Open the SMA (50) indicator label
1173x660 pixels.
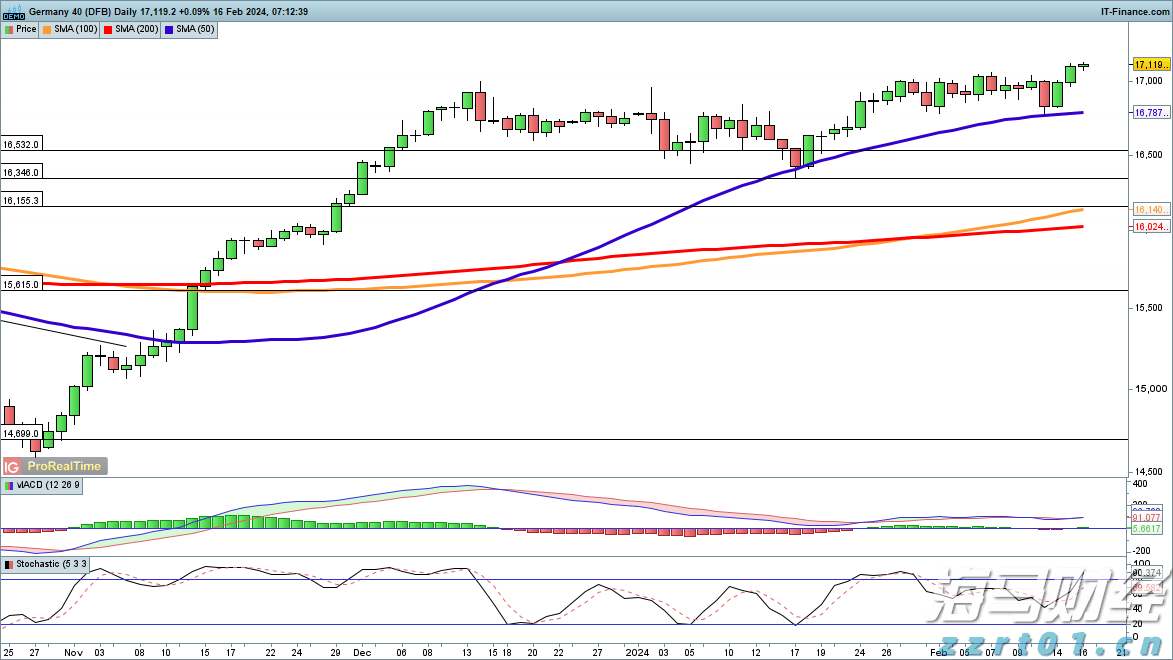(195, 30)
